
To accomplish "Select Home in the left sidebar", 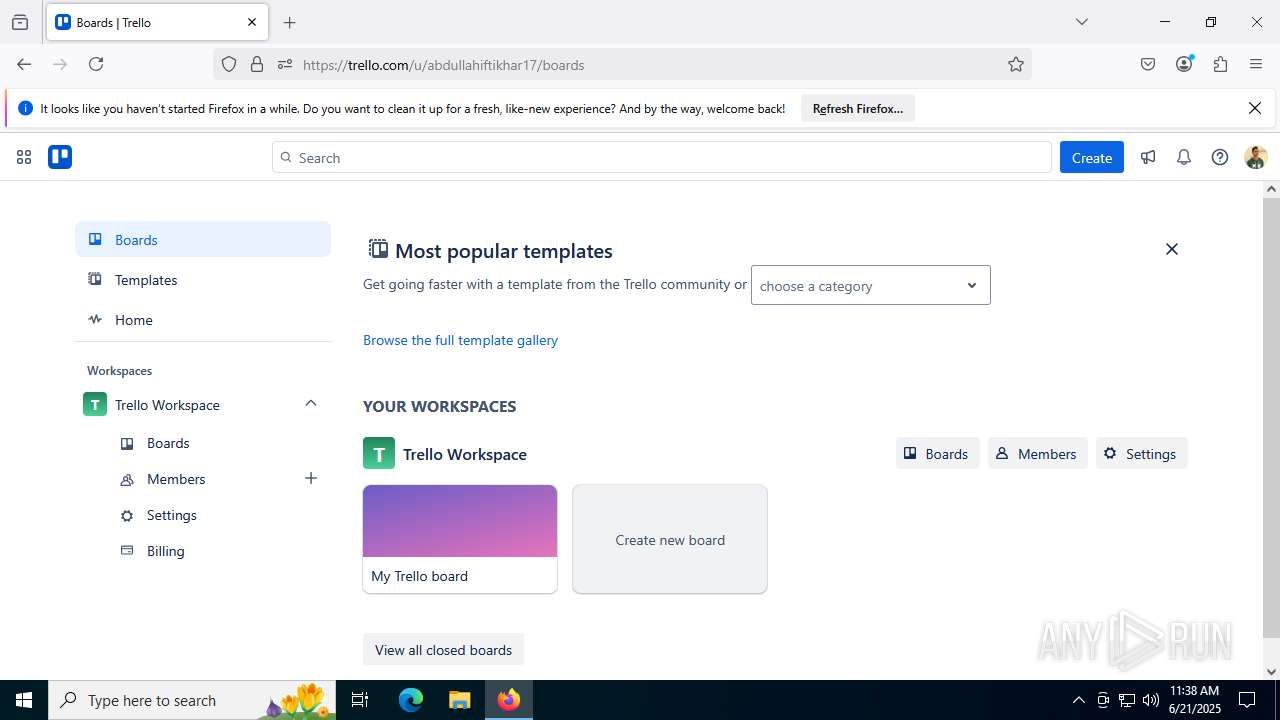I will 203,320.
